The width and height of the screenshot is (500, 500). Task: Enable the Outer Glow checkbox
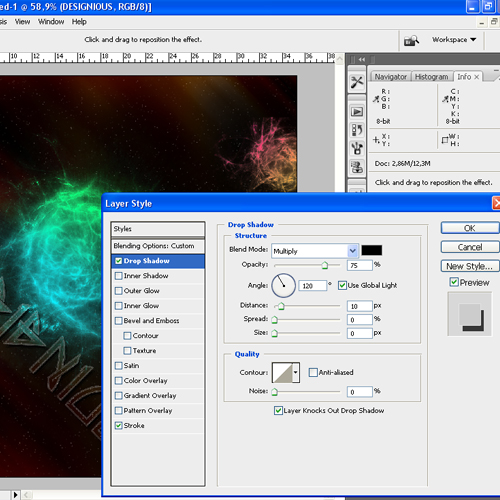pyautogui.click(x=118, y=291)
